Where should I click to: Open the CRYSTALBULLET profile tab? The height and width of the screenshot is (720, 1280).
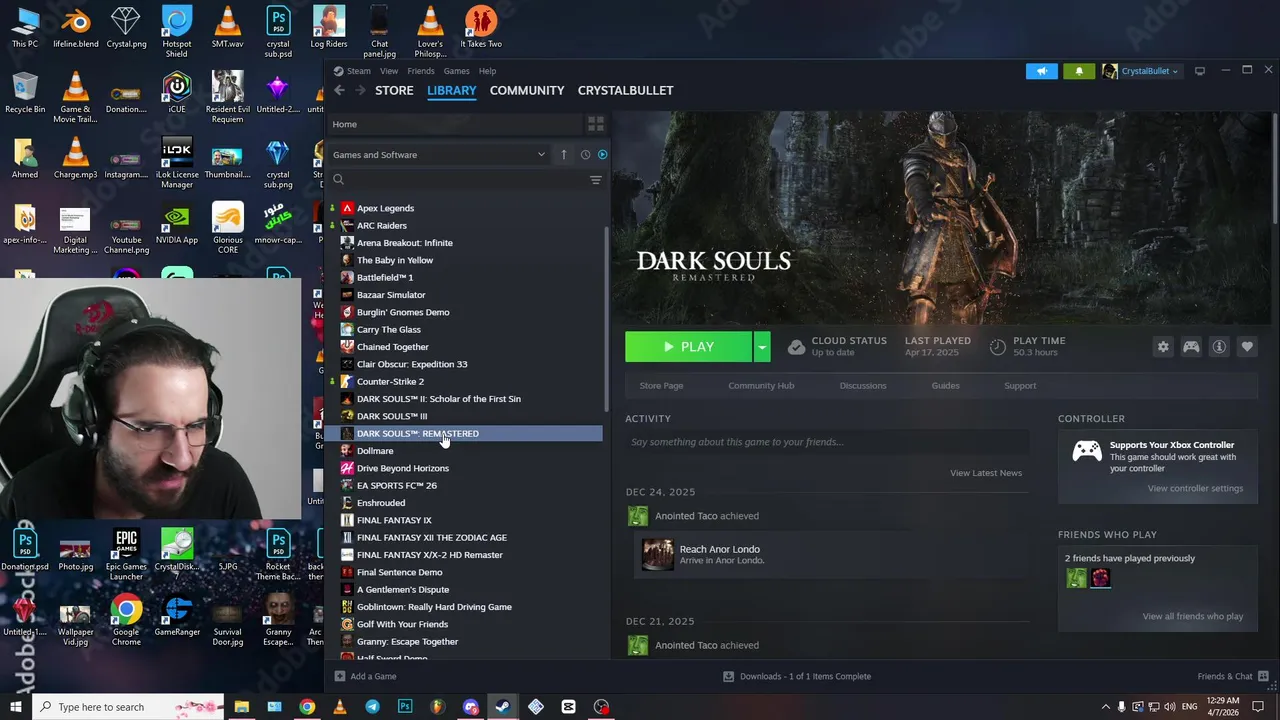point(625,90)
